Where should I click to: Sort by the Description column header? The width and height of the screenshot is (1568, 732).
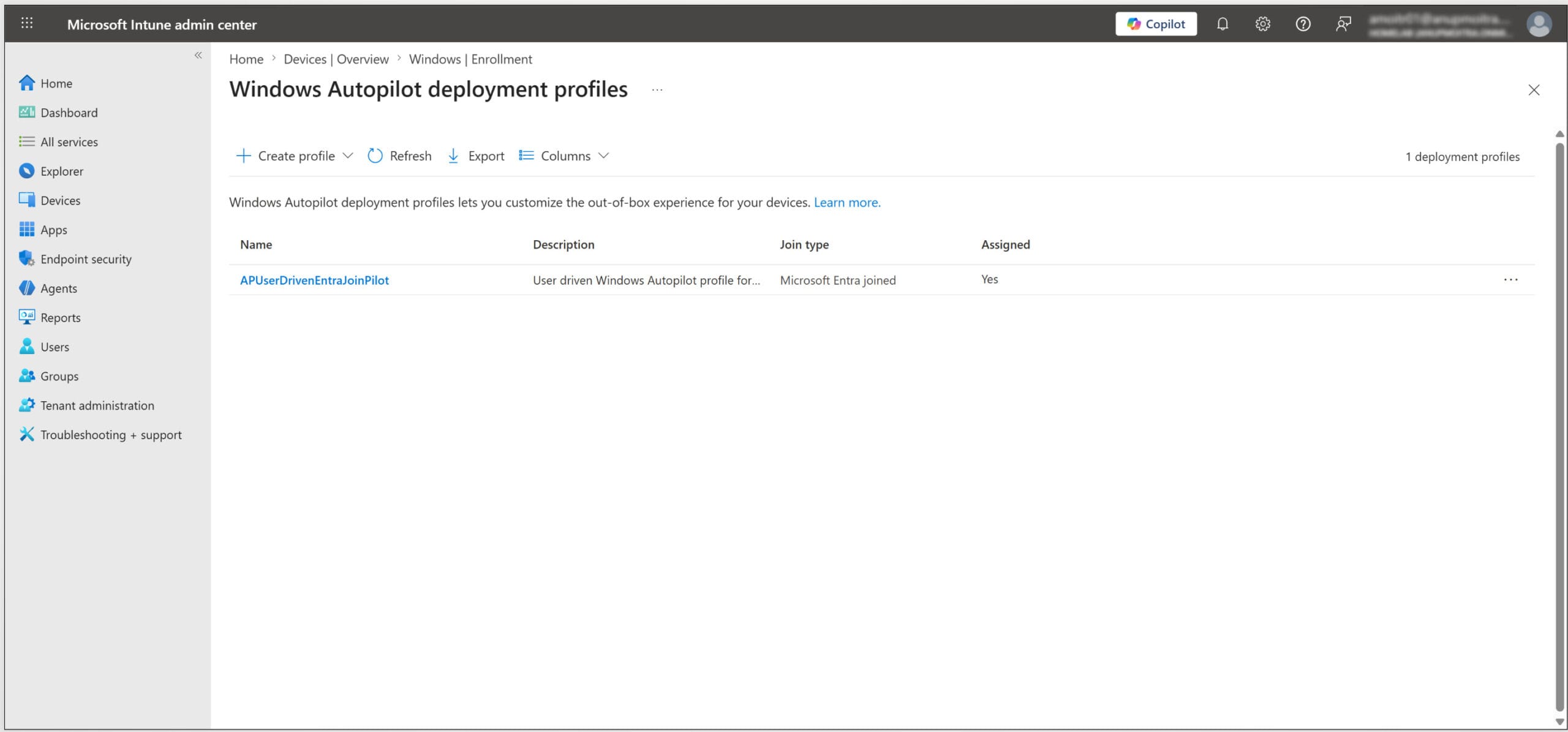pos(563,244)
